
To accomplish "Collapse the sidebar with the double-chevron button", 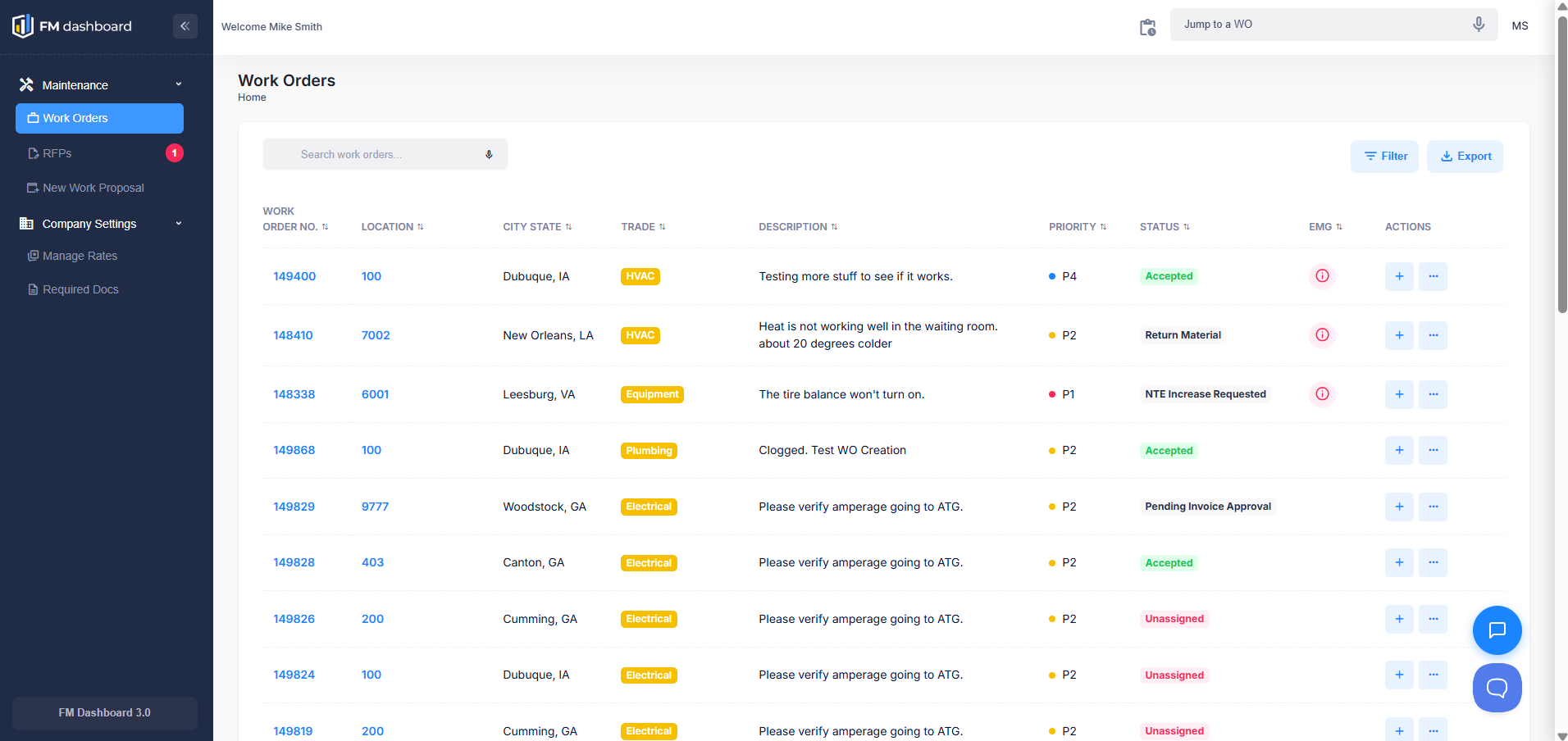I will click(x=185, y=26).
